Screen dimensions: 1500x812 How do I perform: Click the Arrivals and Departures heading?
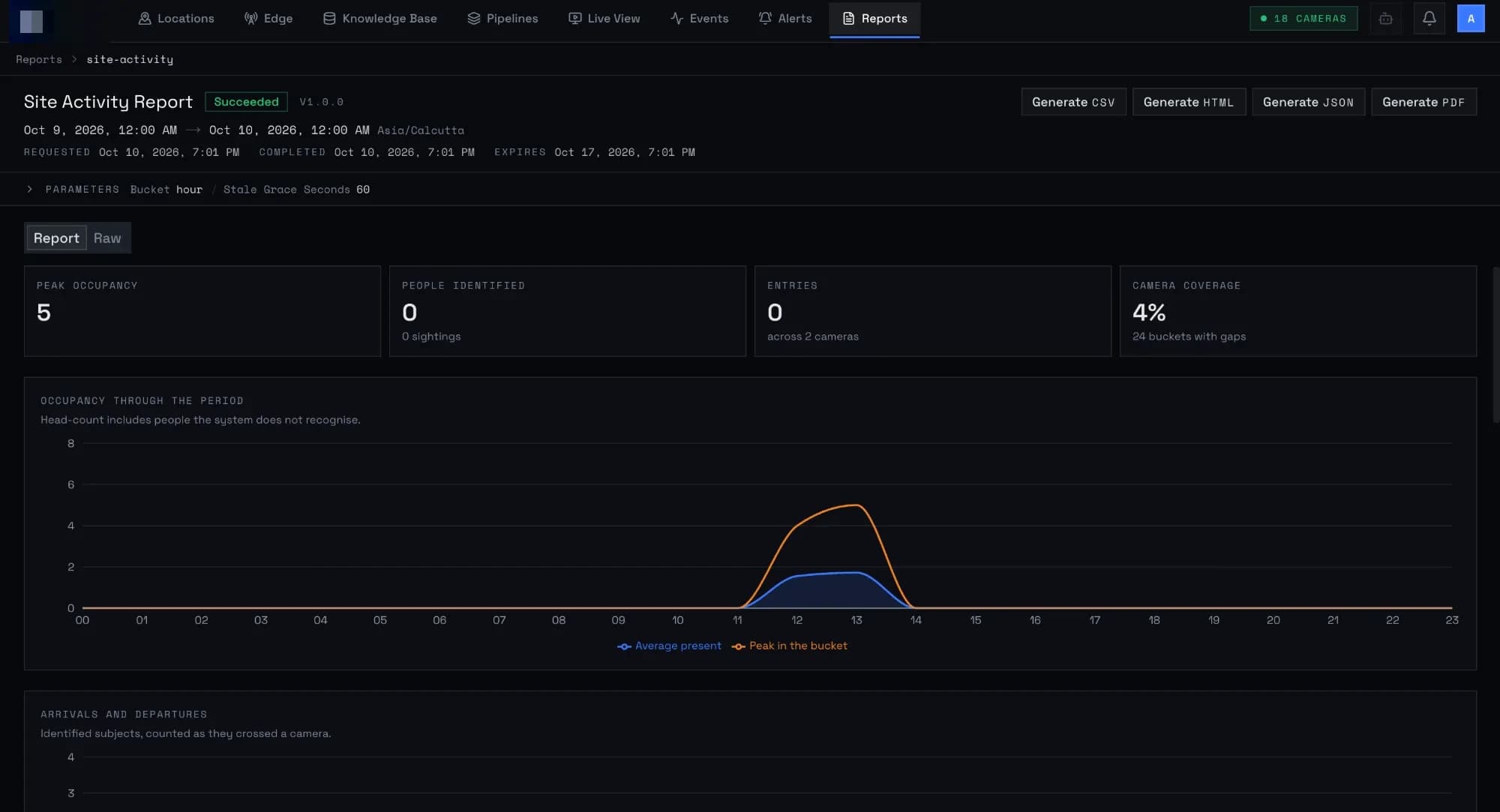(x=124, y=715)
